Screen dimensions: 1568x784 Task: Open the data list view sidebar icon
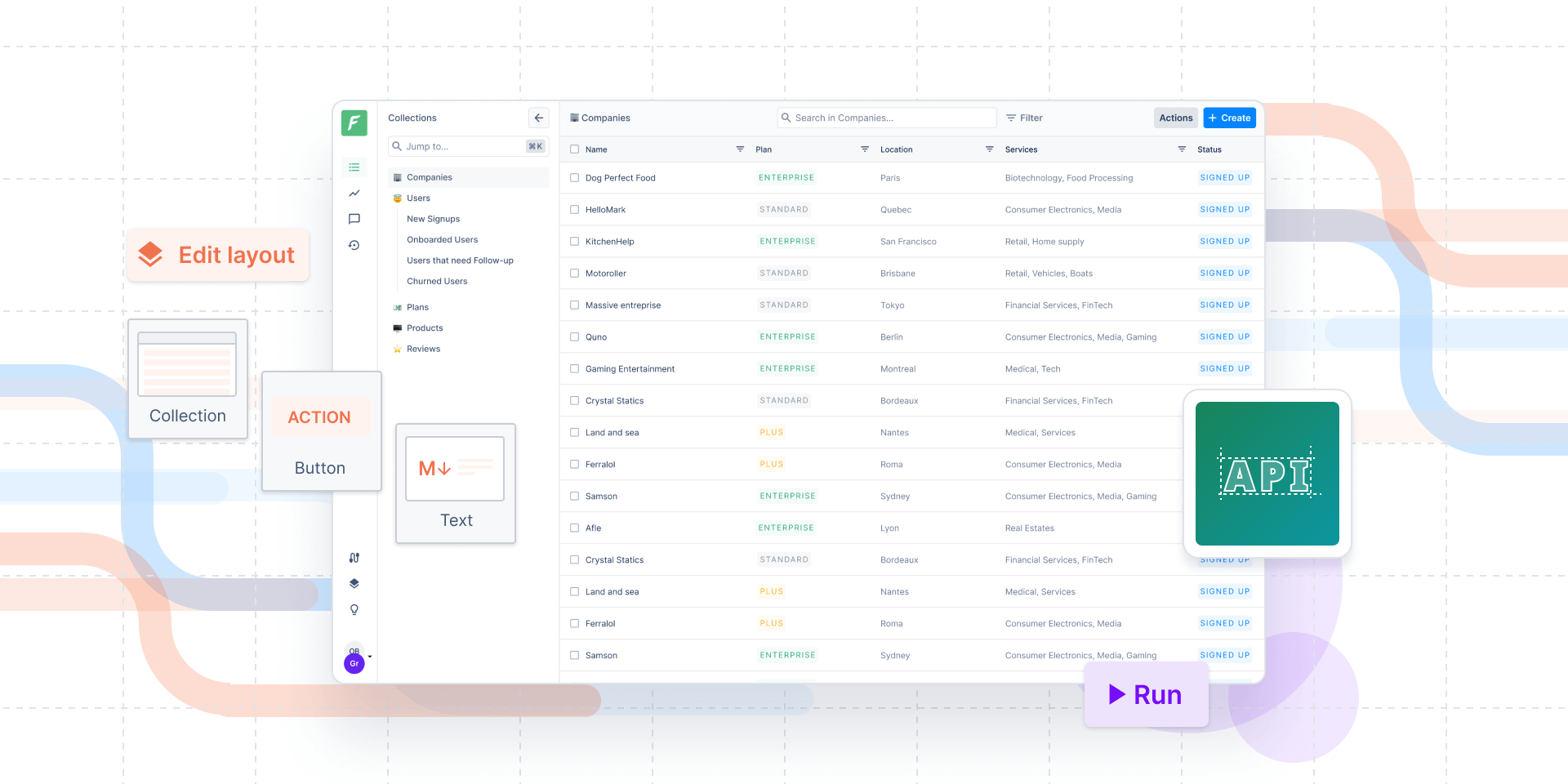(354, 167)
